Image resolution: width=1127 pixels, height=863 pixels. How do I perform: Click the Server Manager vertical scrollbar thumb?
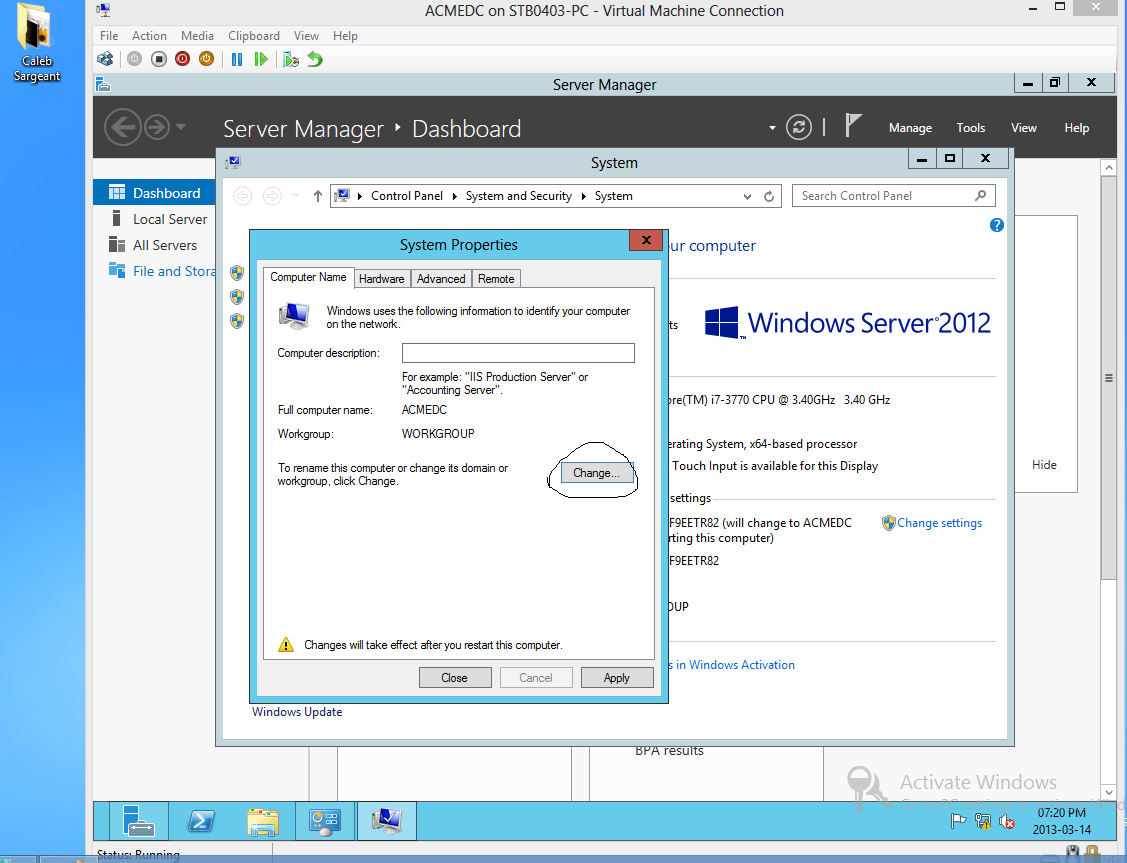(1108, 377)
